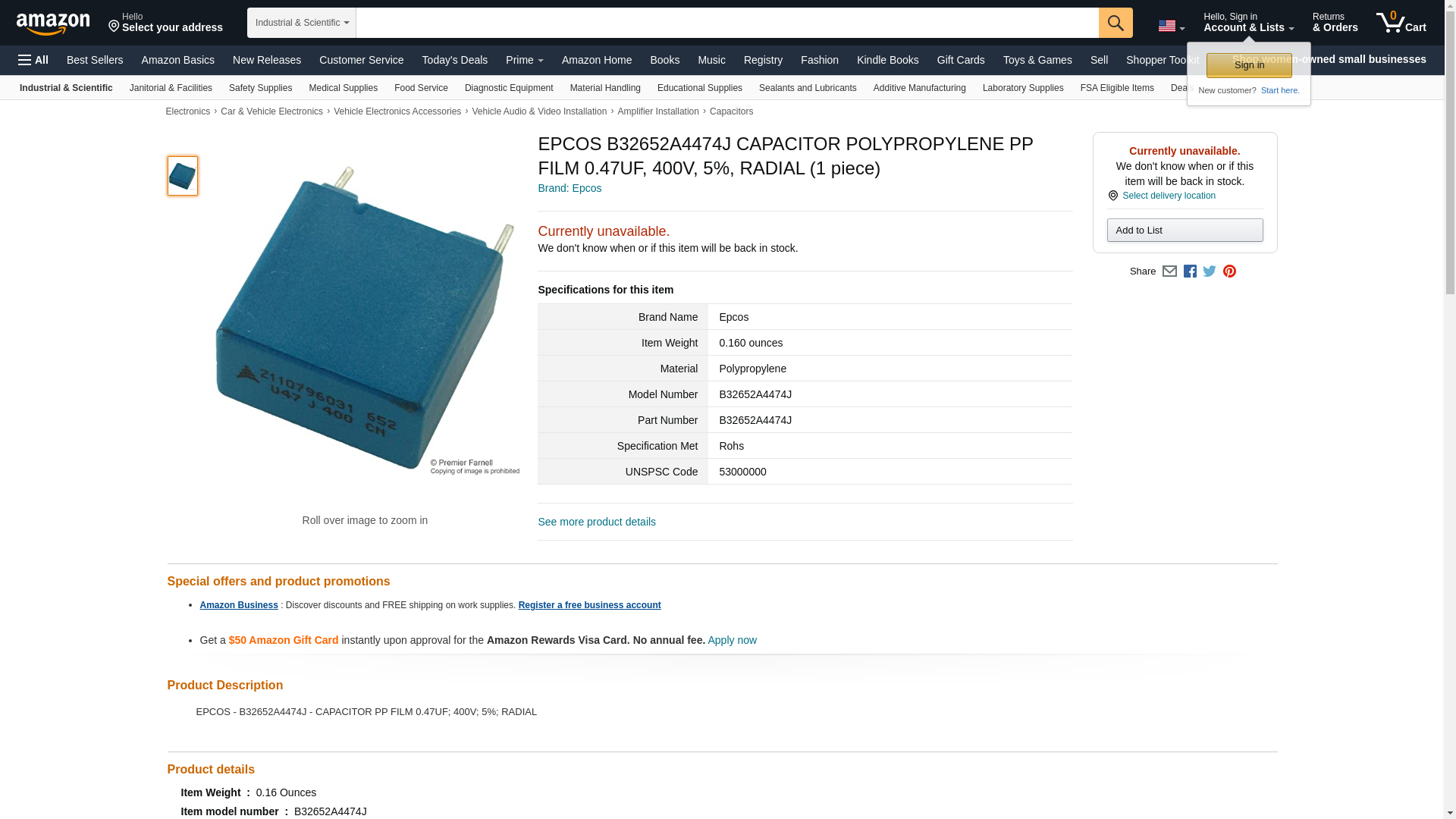The width and height of the screenshot is (1456, 819).
Task: Click the Brand: Epcos link
Action: click(x=570, y=188)
